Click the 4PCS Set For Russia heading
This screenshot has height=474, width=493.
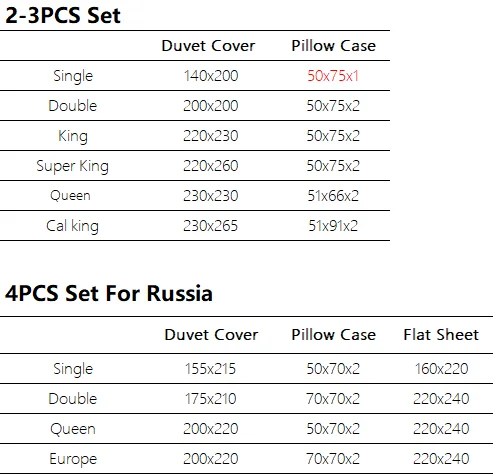[109, 293]
